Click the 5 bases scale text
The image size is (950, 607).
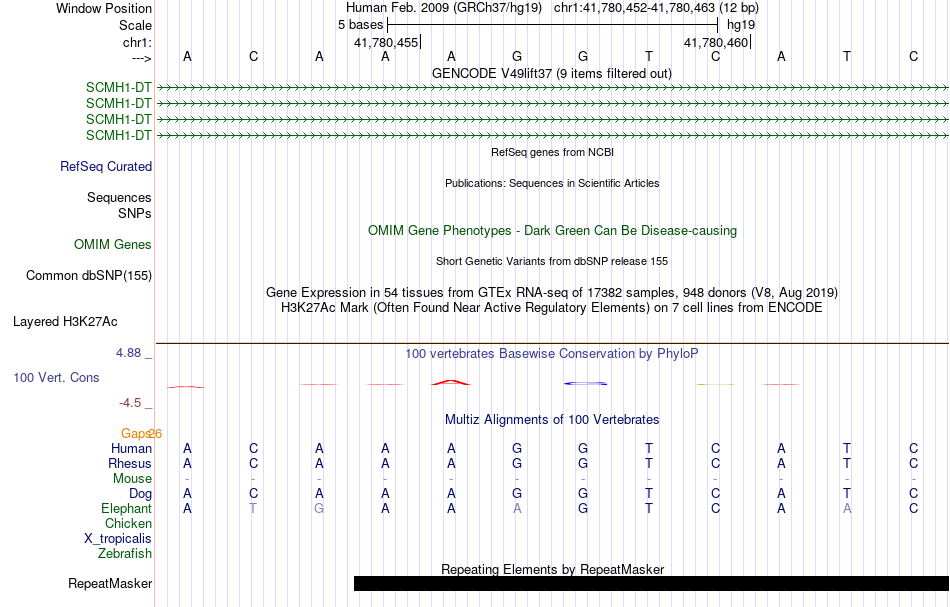(360, 25)
